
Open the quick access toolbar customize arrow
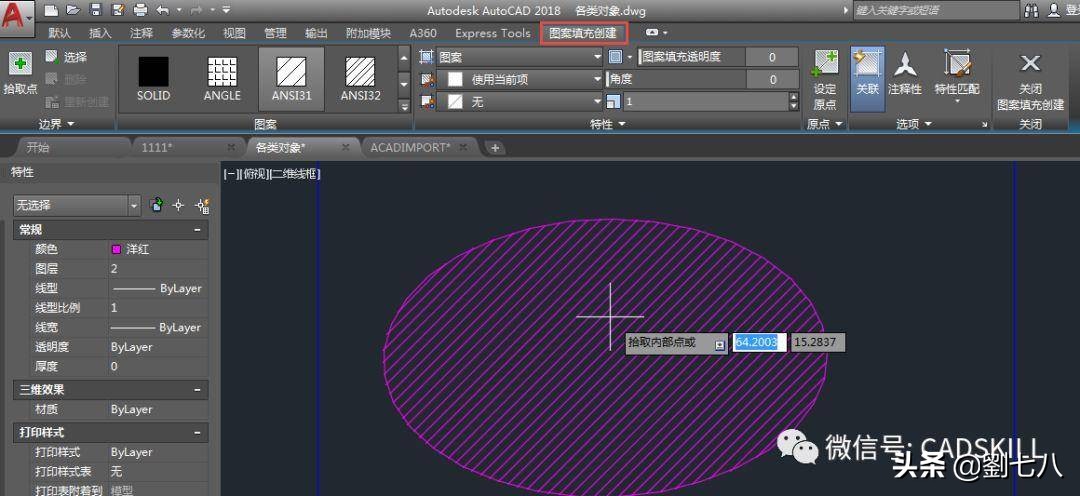[227, 10]
